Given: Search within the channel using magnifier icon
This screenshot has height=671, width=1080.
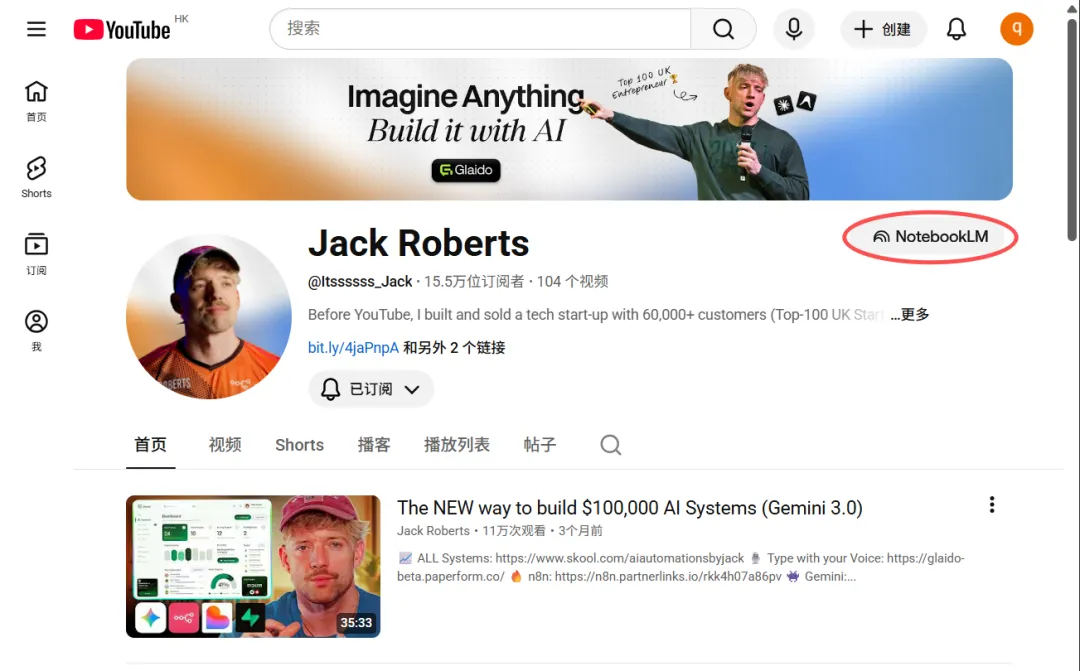Looking at the screenshot, I should (x=610, y=445).
